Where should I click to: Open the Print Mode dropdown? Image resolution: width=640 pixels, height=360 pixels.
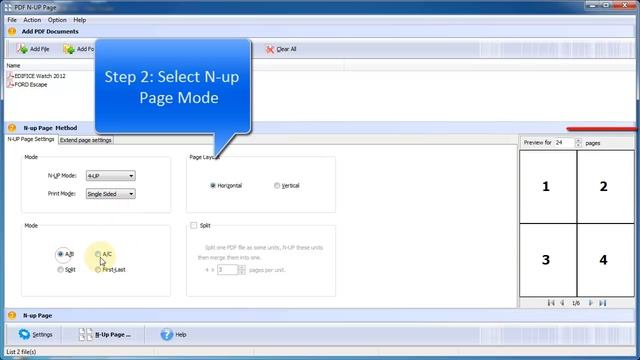(111, 194)
